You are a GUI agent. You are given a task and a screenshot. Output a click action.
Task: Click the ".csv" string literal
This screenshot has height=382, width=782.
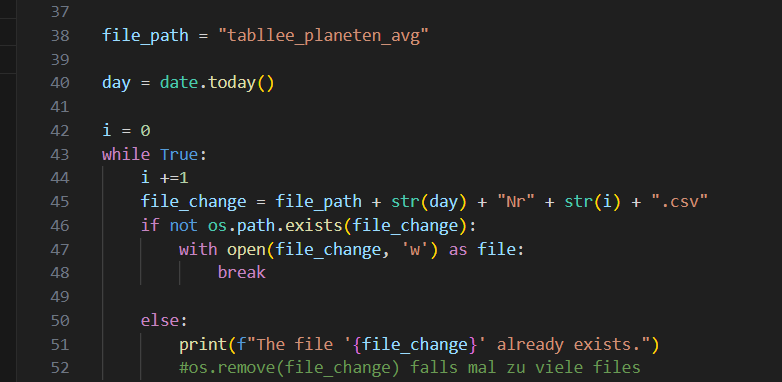(679, 201)
